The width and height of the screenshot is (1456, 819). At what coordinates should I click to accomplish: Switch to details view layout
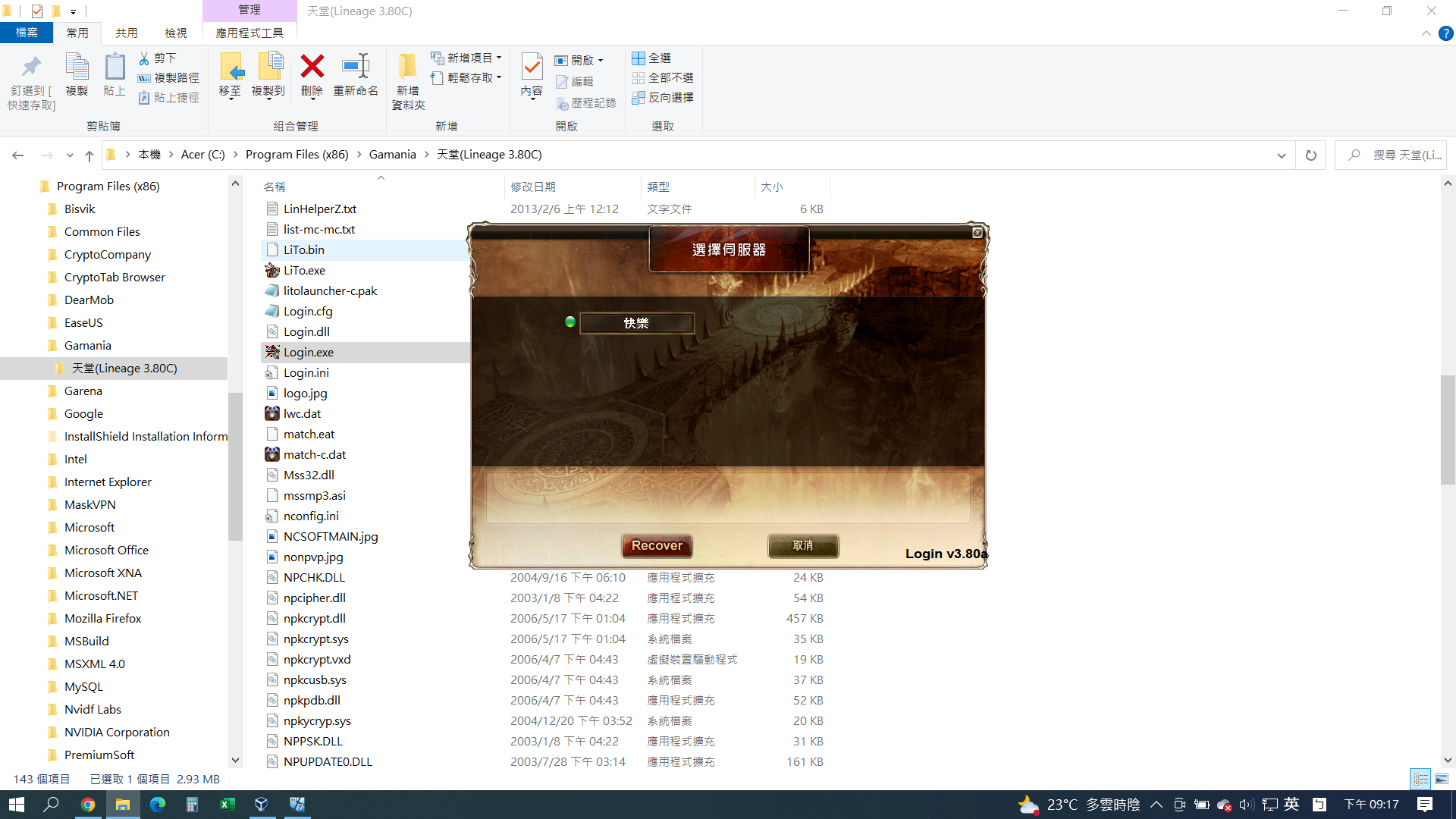pyautogui.click(x=1420, y=780)
